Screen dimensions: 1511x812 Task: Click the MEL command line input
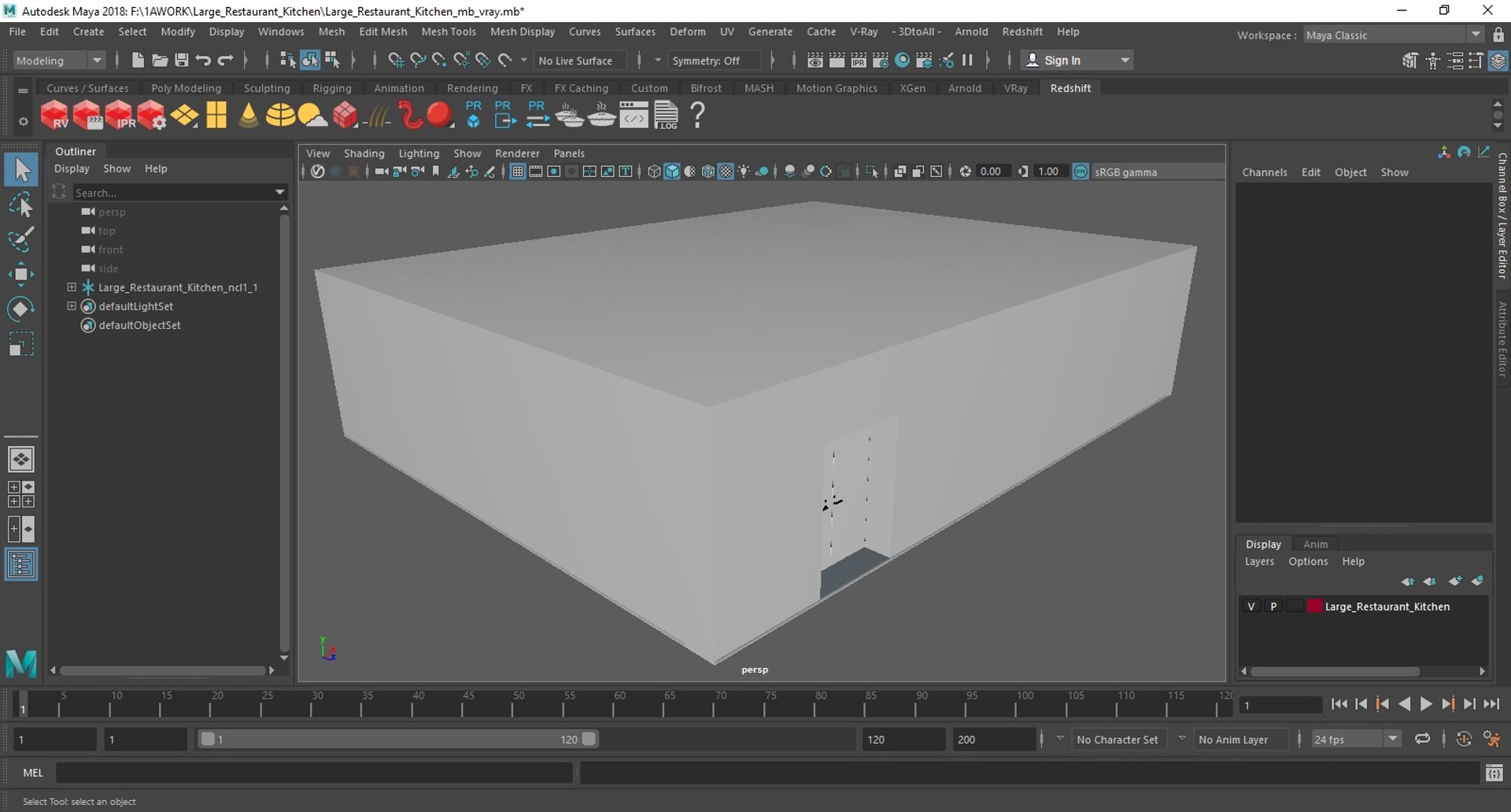click(x=314, y=773)
